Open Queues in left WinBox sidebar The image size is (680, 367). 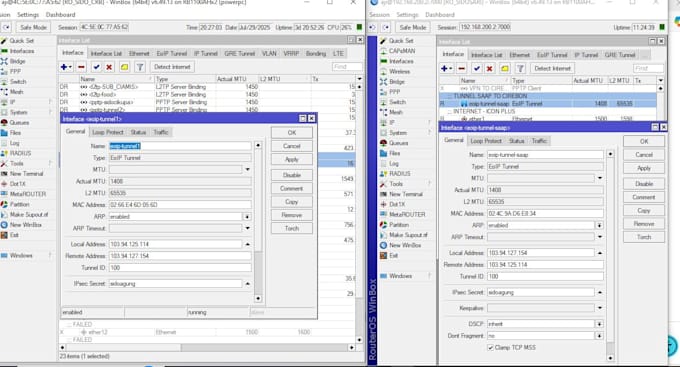click(19, 122)
